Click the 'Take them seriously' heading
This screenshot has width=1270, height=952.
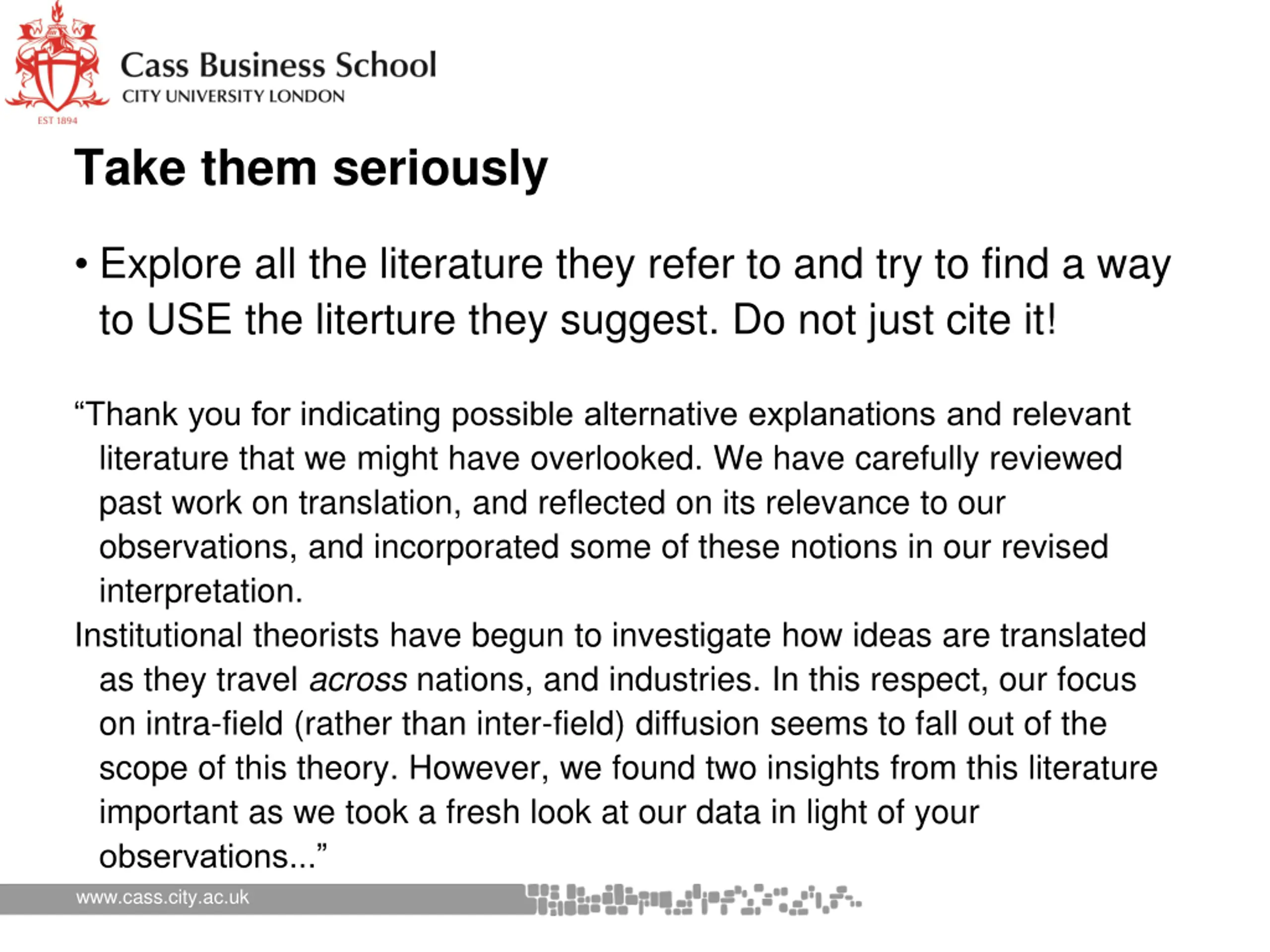click(311, 168)
